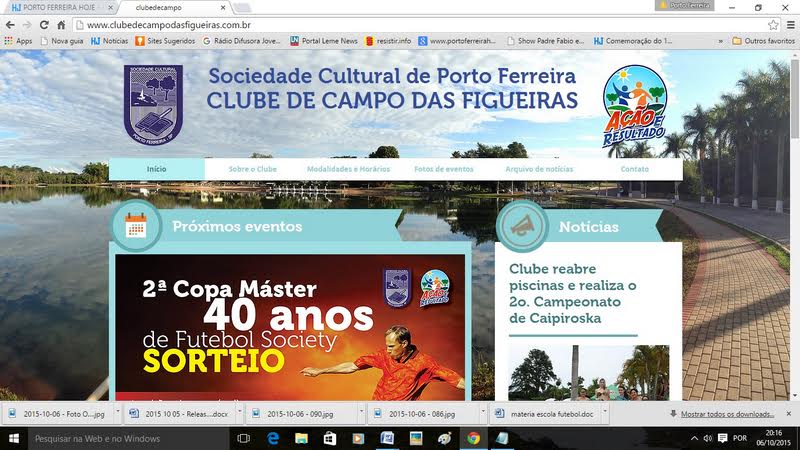800x450 pixels.
Task: Open the Sobre o Clube menu item
Action: point(252,169)
